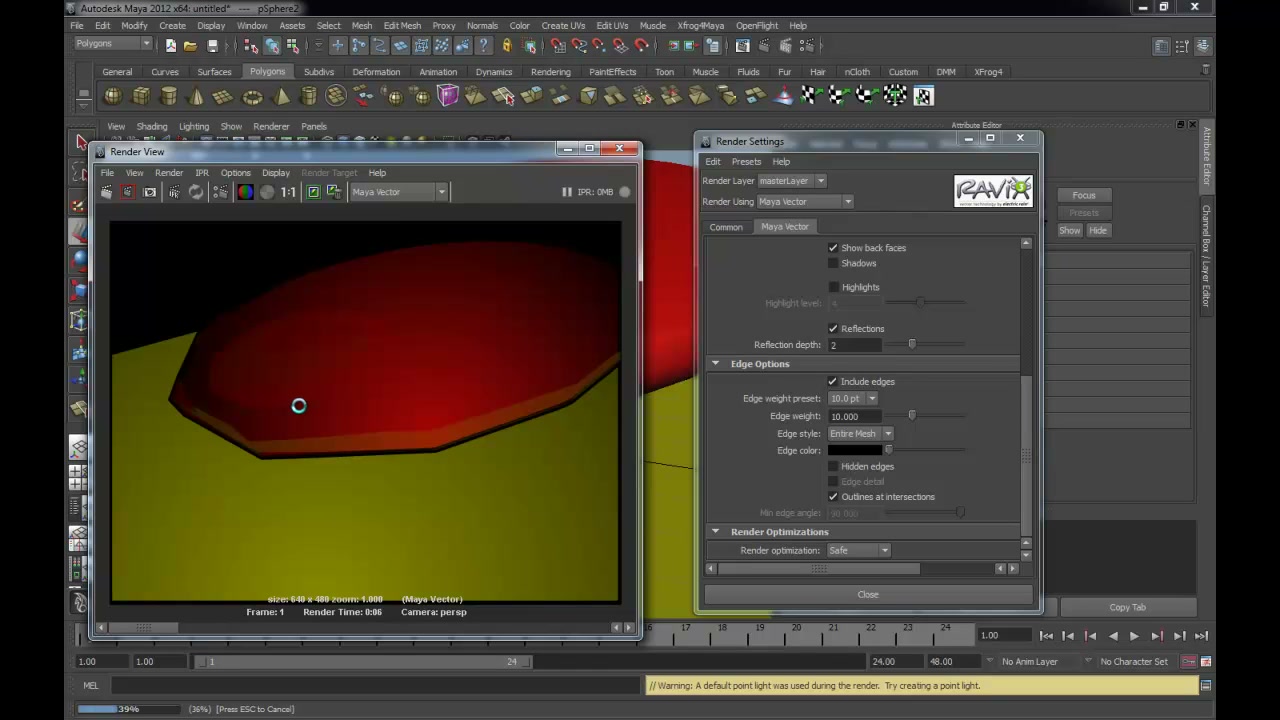Click the checkered UV editor shelf icon
The image size is (1280, 720).
[923, 96]
